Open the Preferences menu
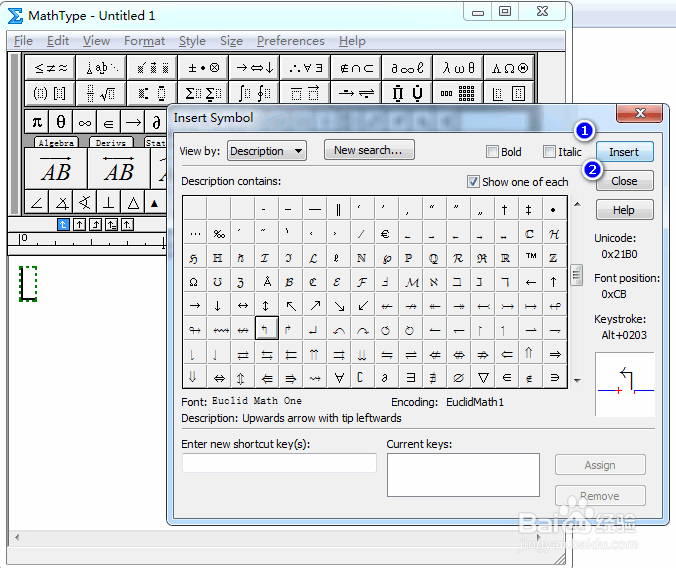This screenshot has width=676, height=568. (291, 41)
